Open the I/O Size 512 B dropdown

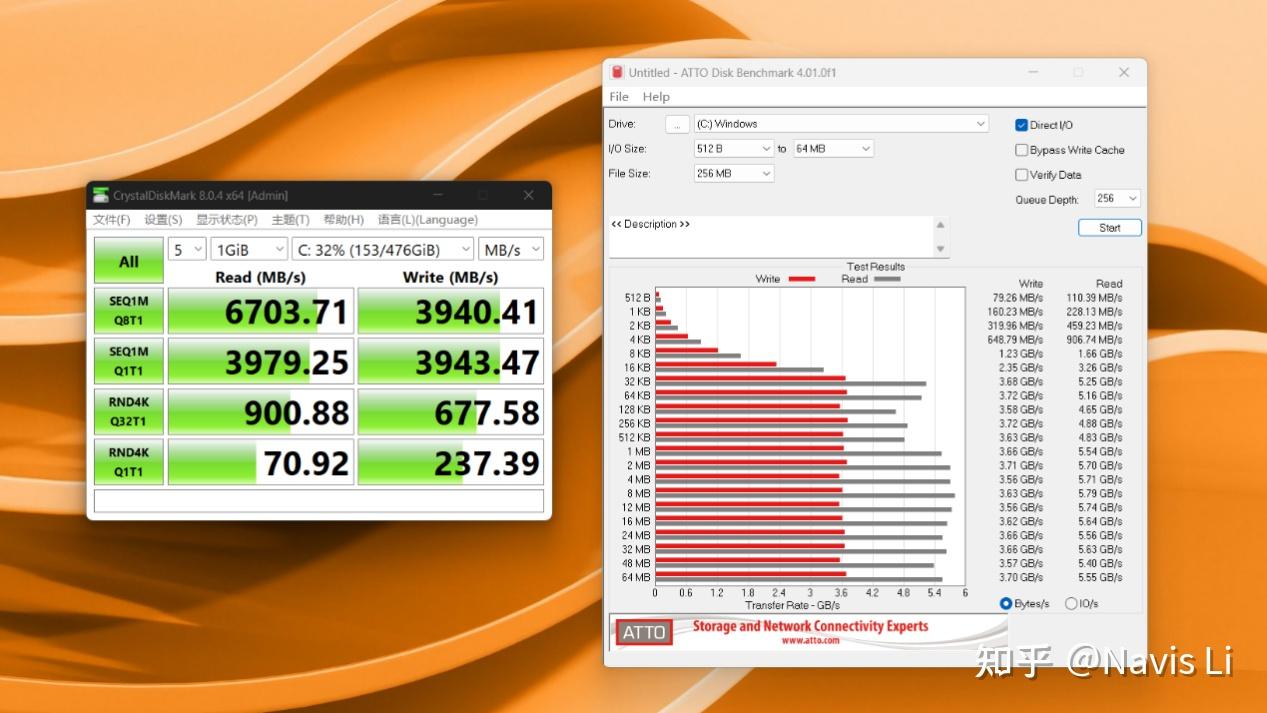734,148
